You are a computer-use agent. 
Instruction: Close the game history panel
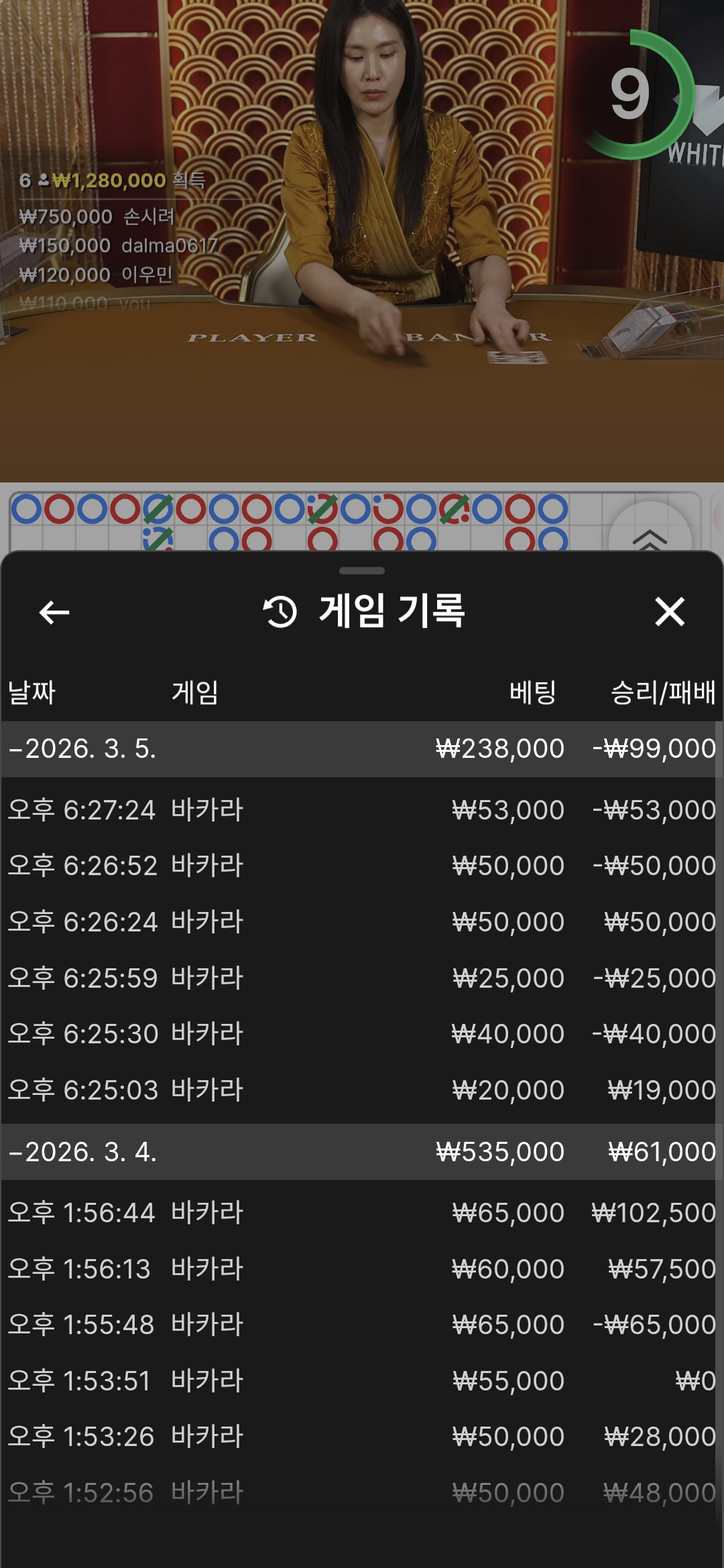pyautogui.click(x=669, y=612)
